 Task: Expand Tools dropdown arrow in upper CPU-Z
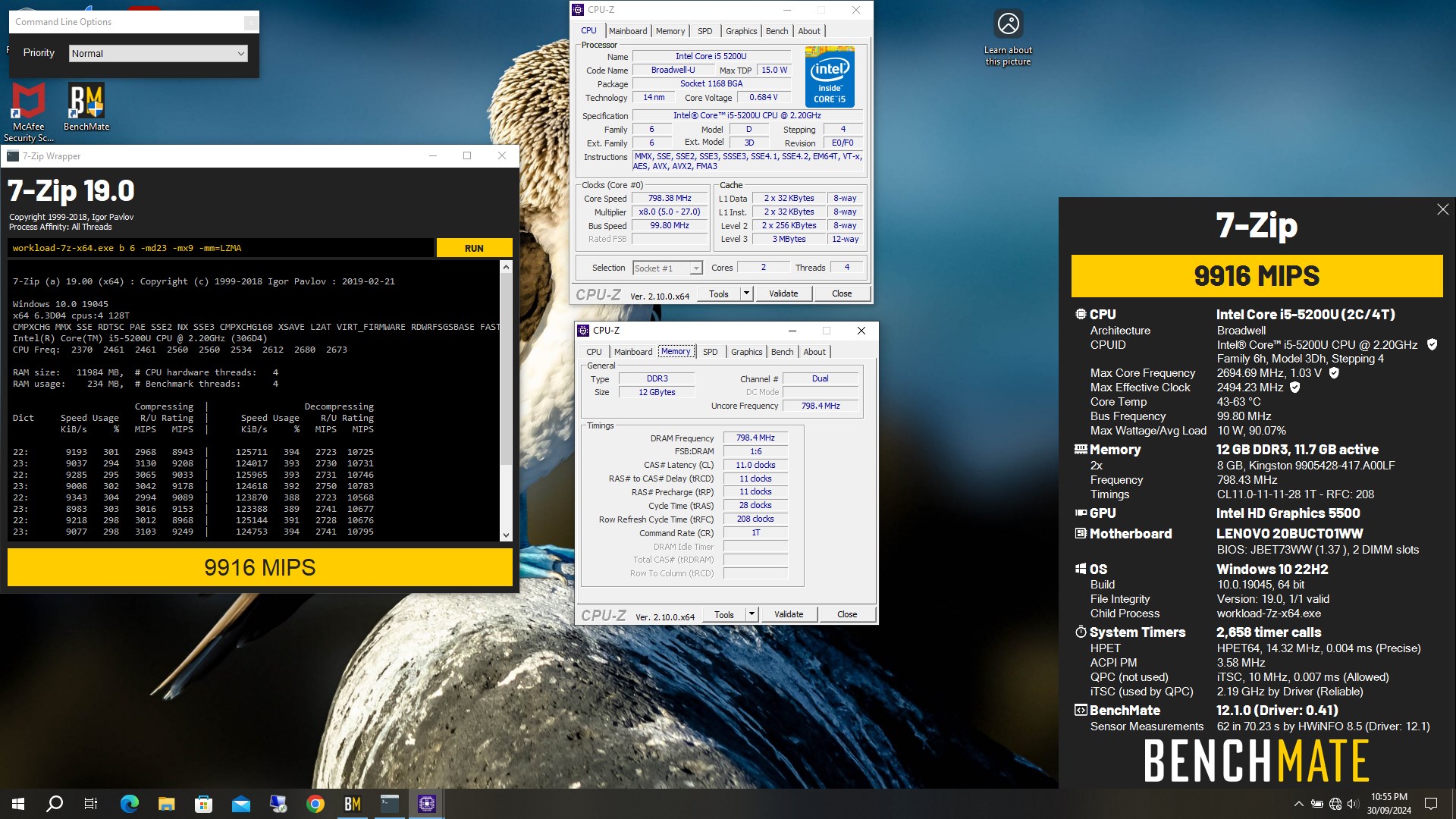click(746, 293)
